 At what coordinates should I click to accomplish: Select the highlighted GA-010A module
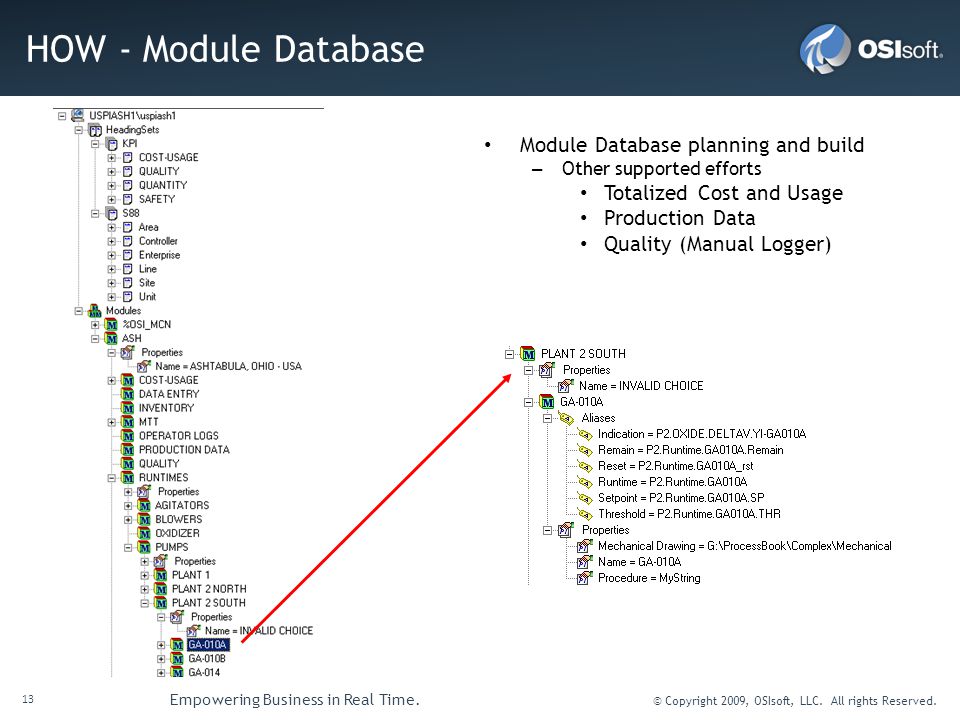208,645
